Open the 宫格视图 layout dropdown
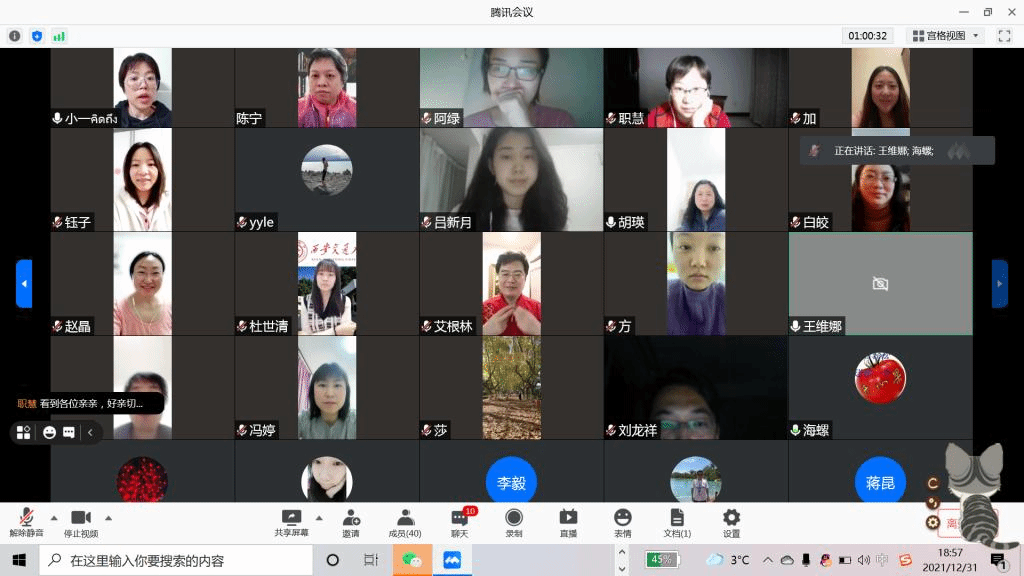This screenshot has width=1024, height=576. point(945,36)
